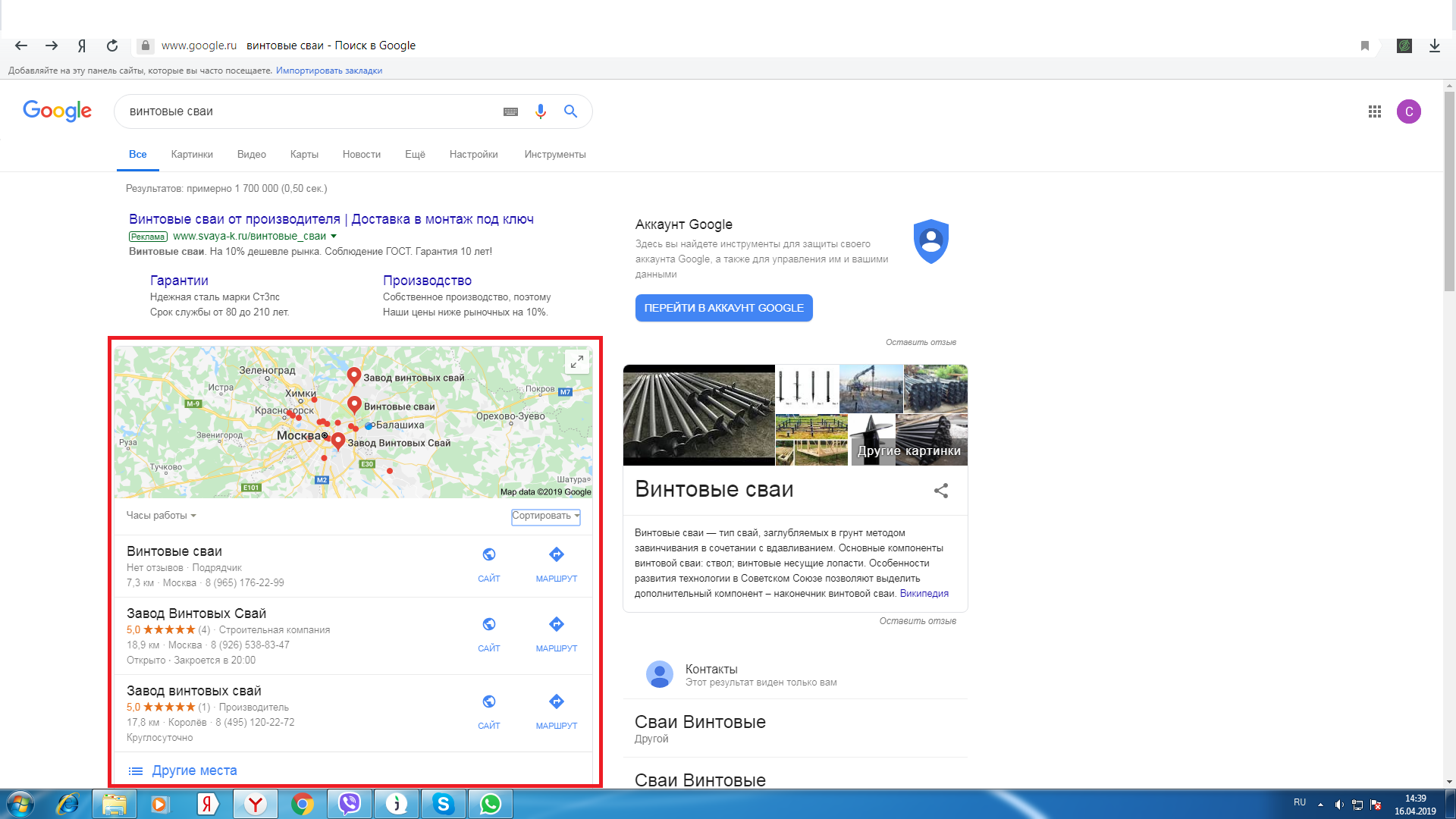Screen dimensions: 1456x819
Task: Click in the Google search input field
Action: [x=311, y=111]
